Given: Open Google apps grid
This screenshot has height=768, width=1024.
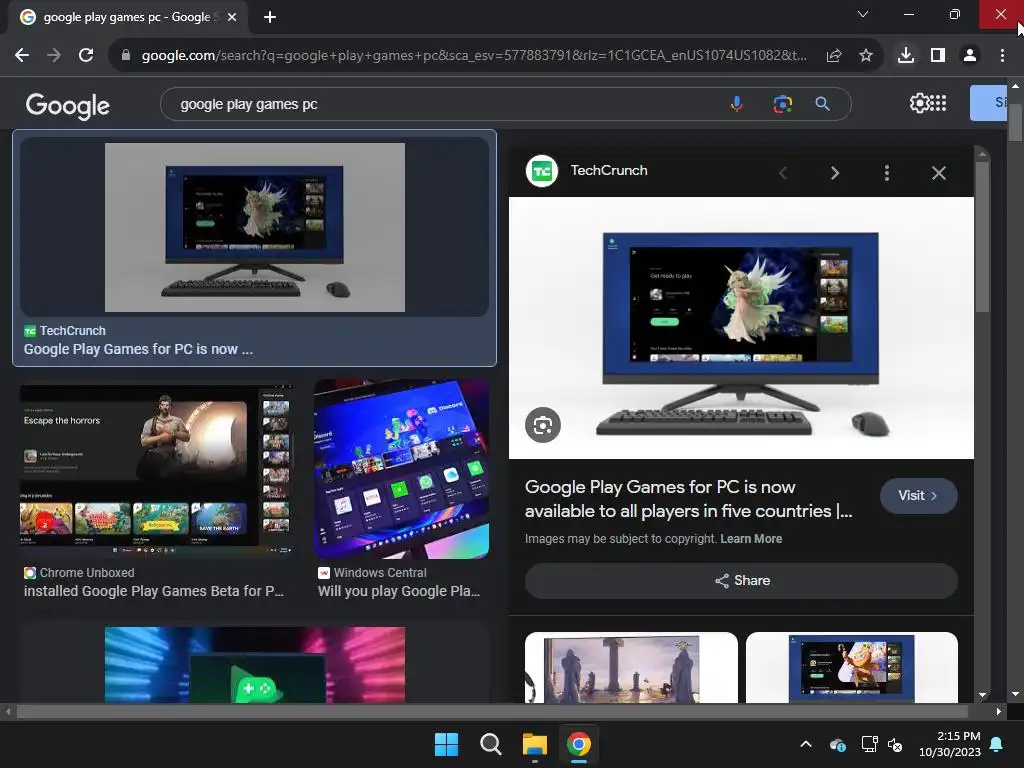Looking at the screenshot, I should point(938,103).
